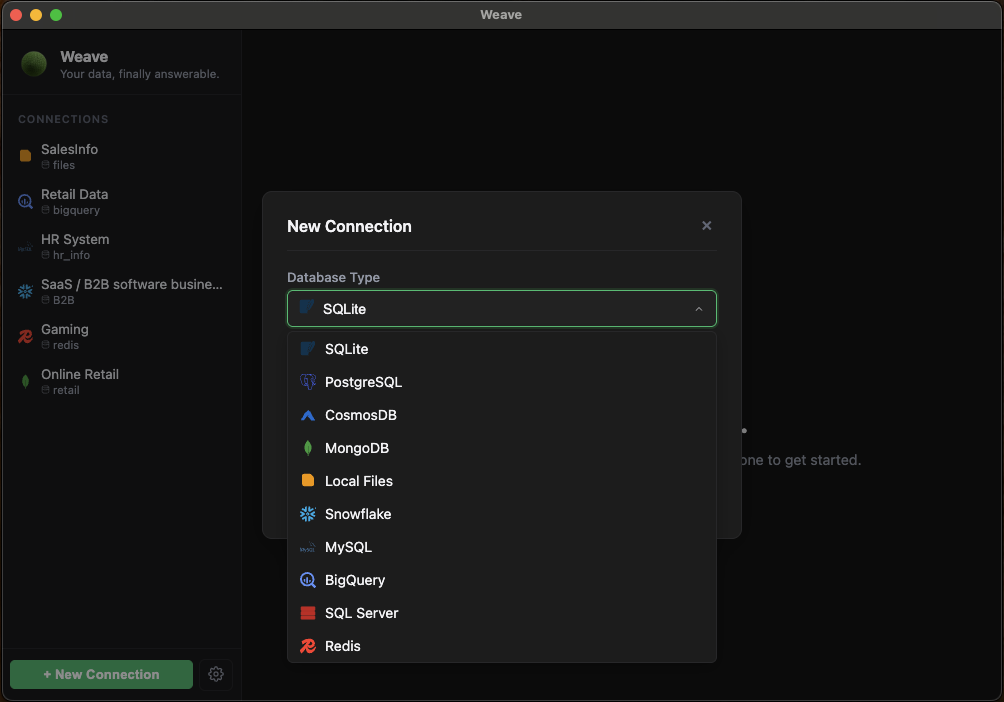Viewport: 1004px width, 702px height.
Task: Click 'Your data, finally answerable.' tagline
Action: pos(140,74)
